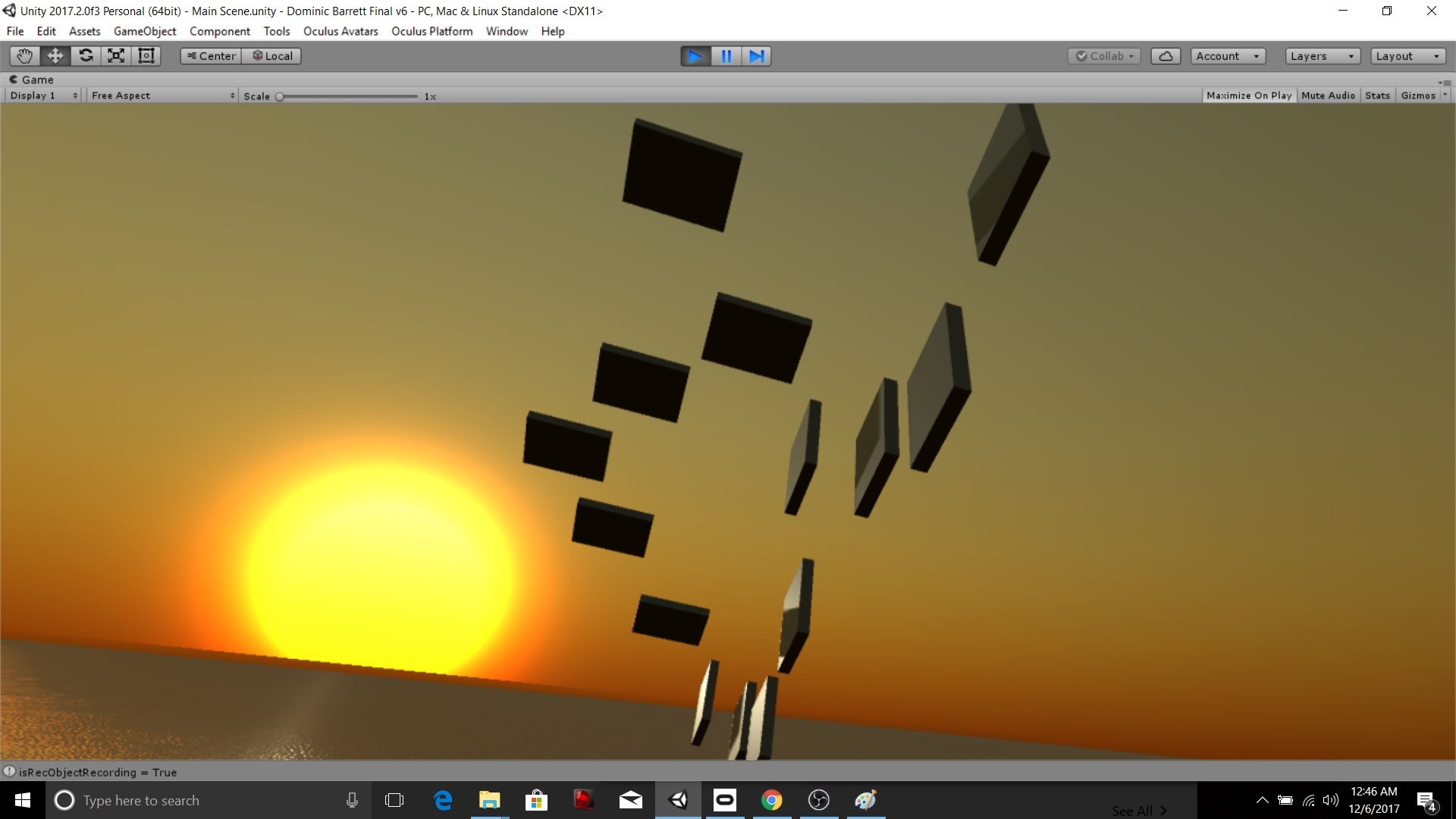The image size is (1456, 819).
Task: Click the Game view Scale slider
Action: coord(348,96)
